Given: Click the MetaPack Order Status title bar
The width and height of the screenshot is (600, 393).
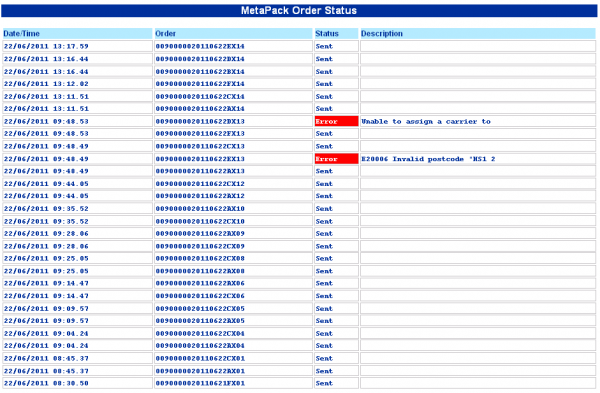Looking at the screenshot, I should coord(299,10).
